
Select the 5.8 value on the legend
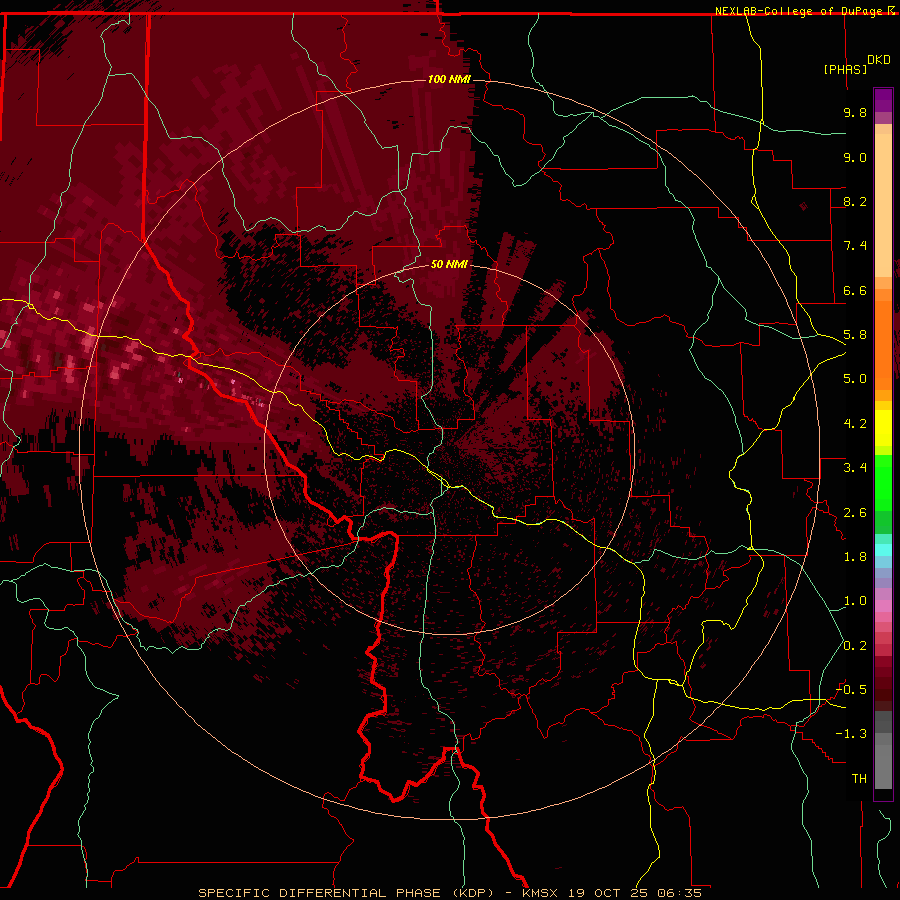855,335
